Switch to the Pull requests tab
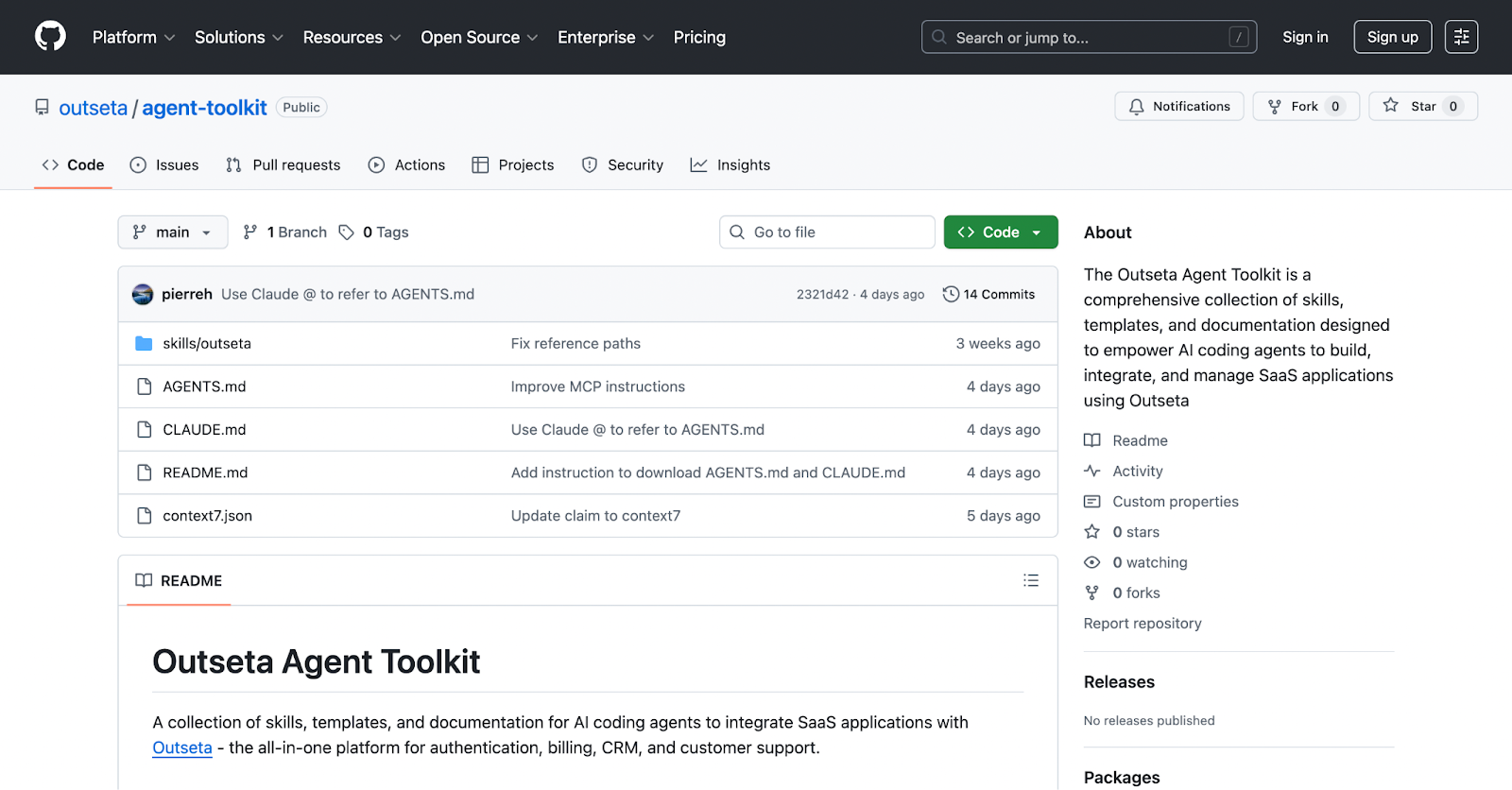1512x790 pixels. pos(283,164)
